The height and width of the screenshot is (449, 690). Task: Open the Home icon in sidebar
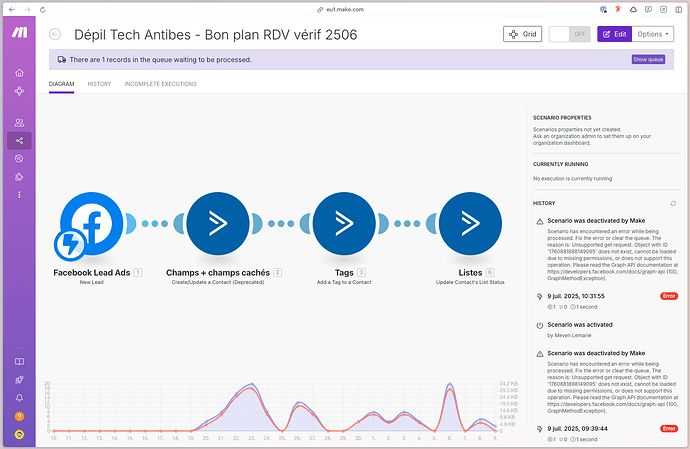[19, 73]
